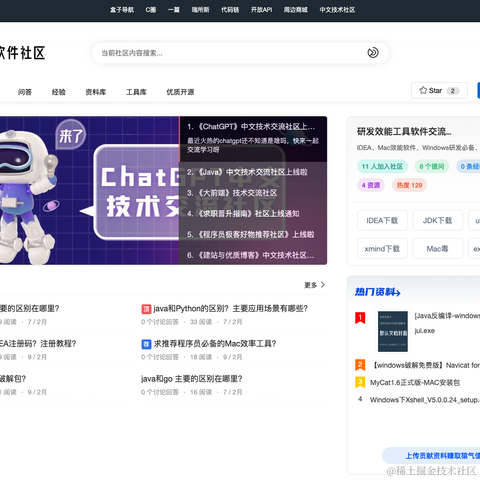Click the green 6 个提问 tag
Screen dimensions: 480x480
coord(432,166)
